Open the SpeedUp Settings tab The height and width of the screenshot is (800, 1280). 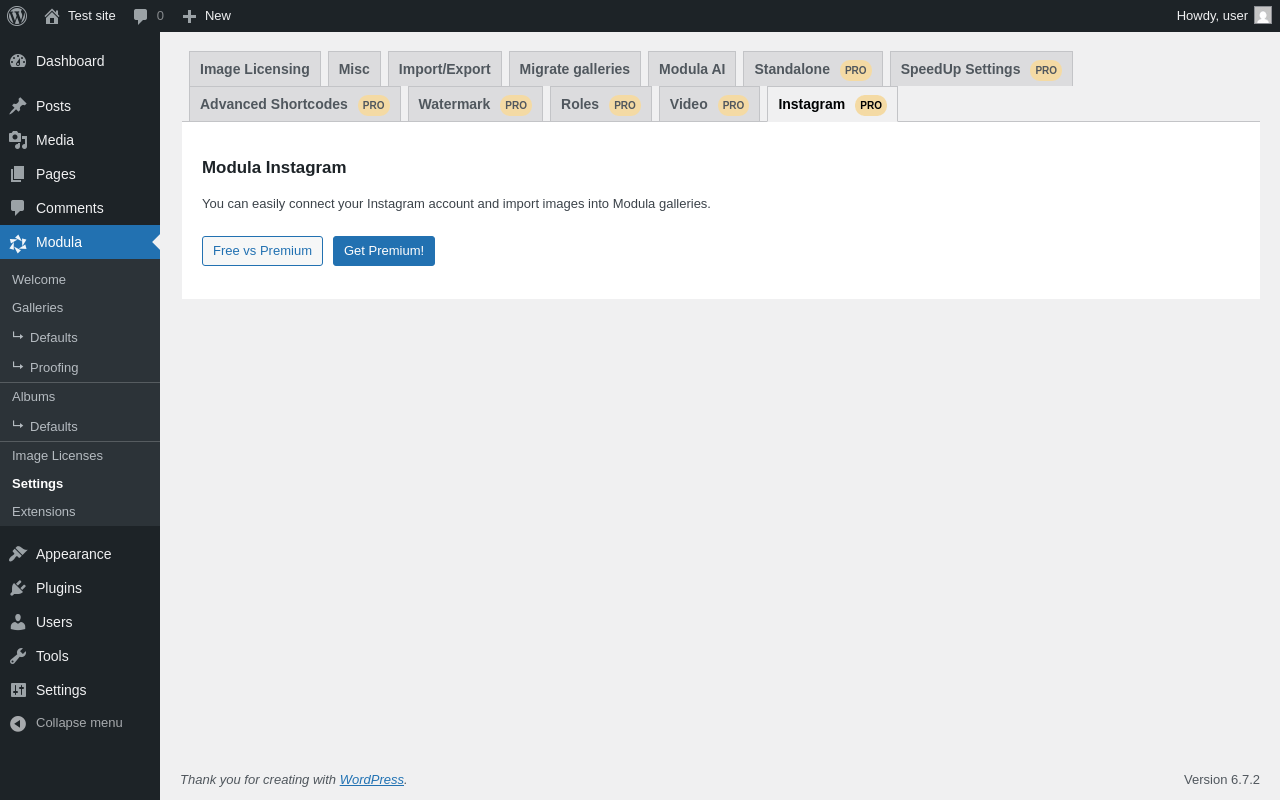click(981, 69)
